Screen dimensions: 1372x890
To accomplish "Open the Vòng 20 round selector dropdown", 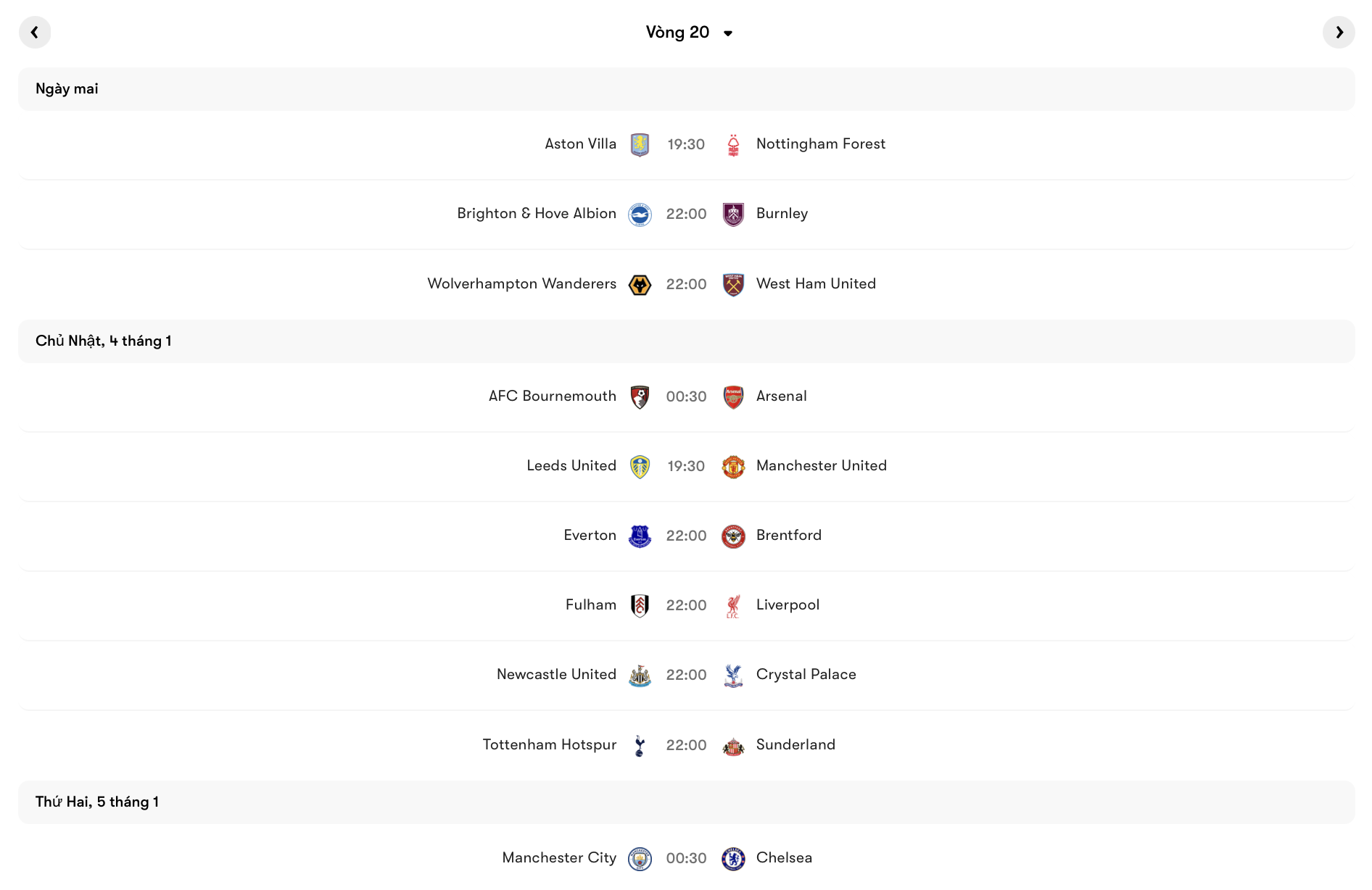I will 689,32.
